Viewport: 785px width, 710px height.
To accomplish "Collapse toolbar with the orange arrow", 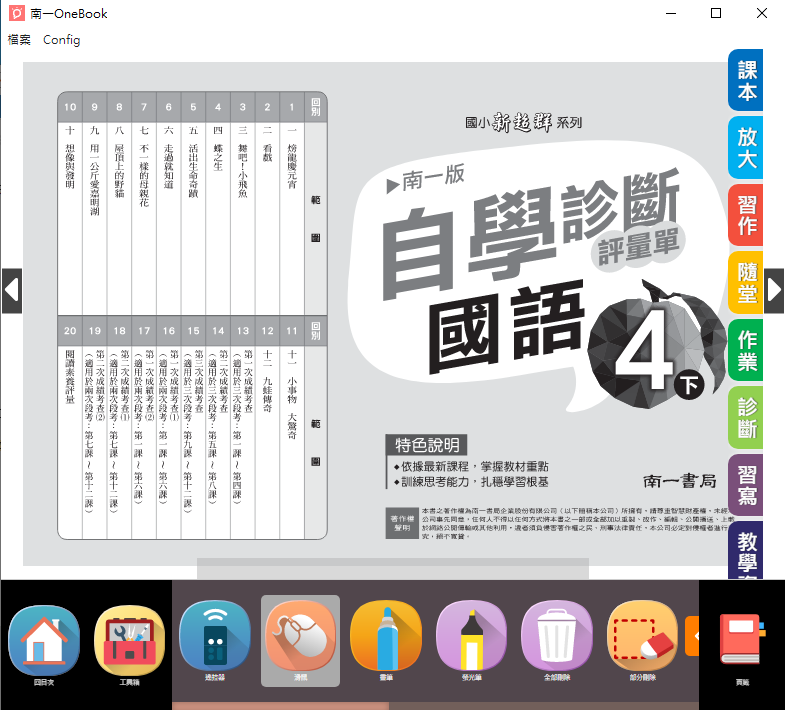I will point(691,636).
